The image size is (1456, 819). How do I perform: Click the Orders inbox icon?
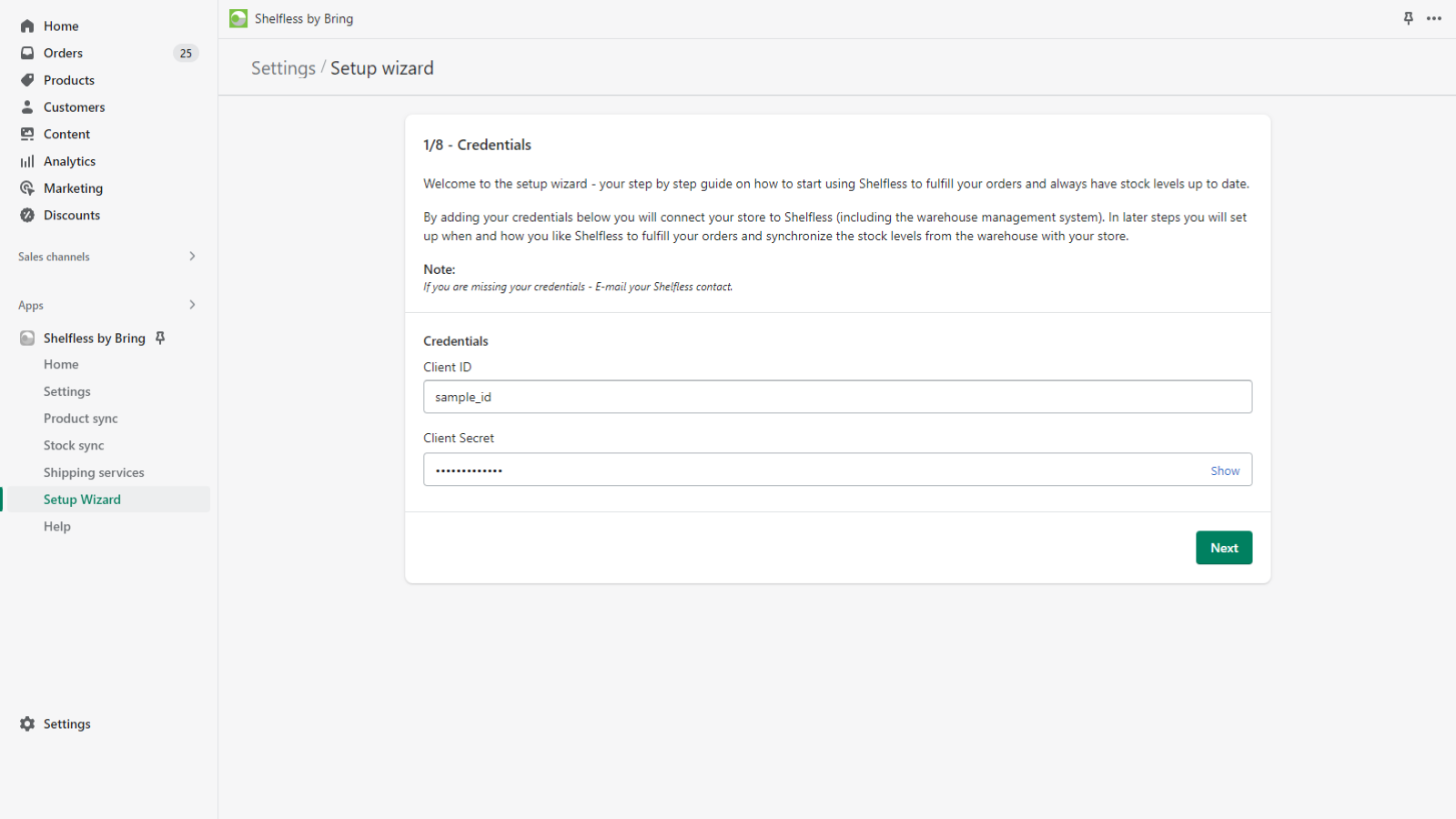27,53
